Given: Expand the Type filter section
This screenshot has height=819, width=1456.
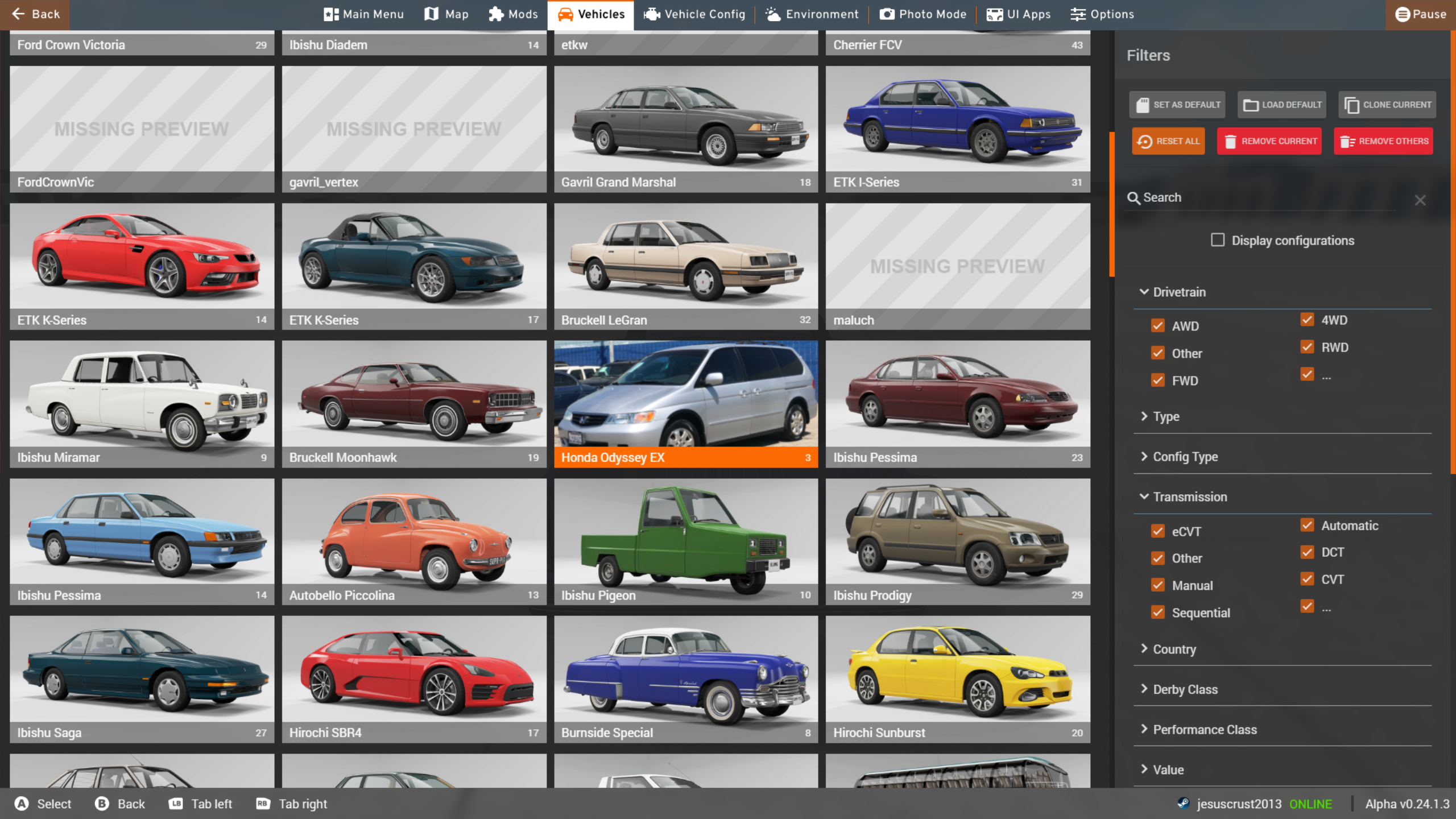Looking at the screenshot, I should [1283, 416].
